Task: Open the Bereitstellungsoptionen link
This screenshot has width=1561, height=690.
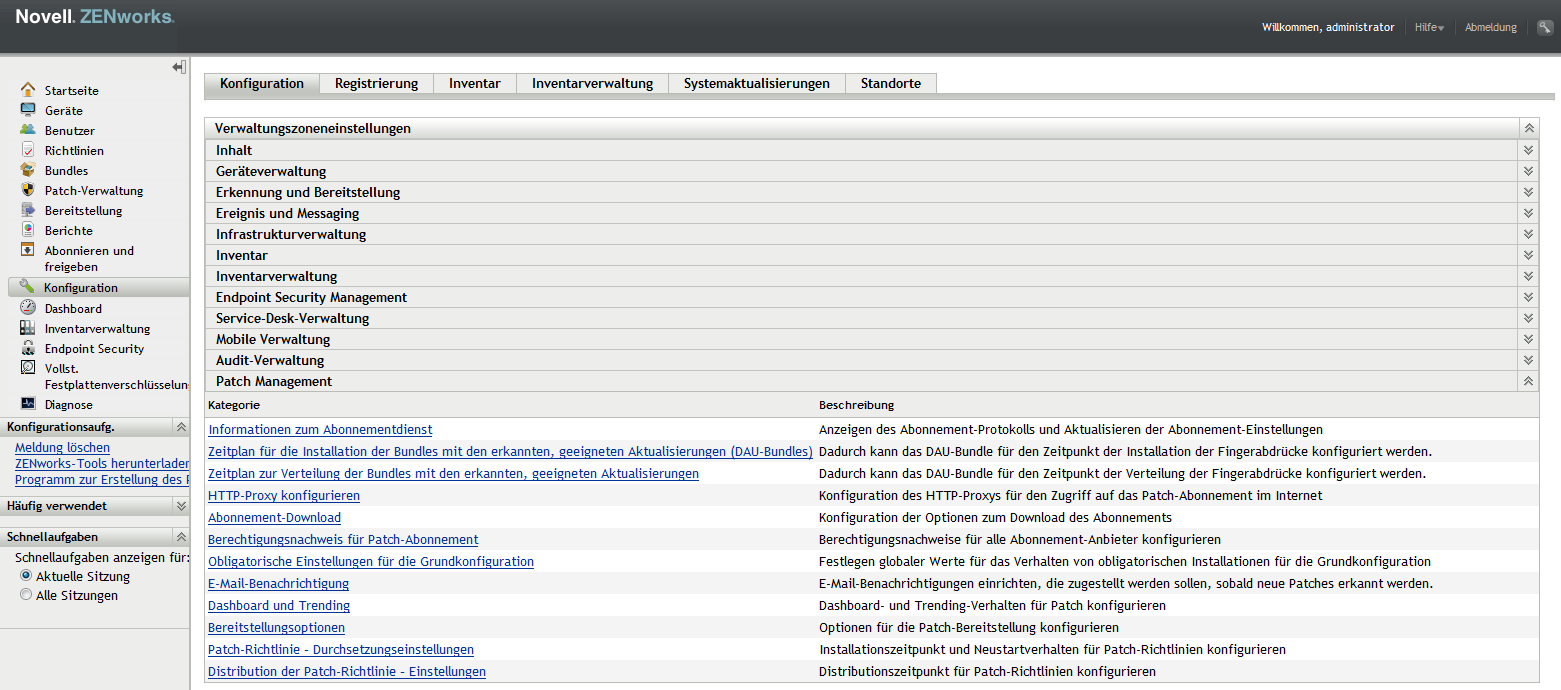Action: click(276, 627)
